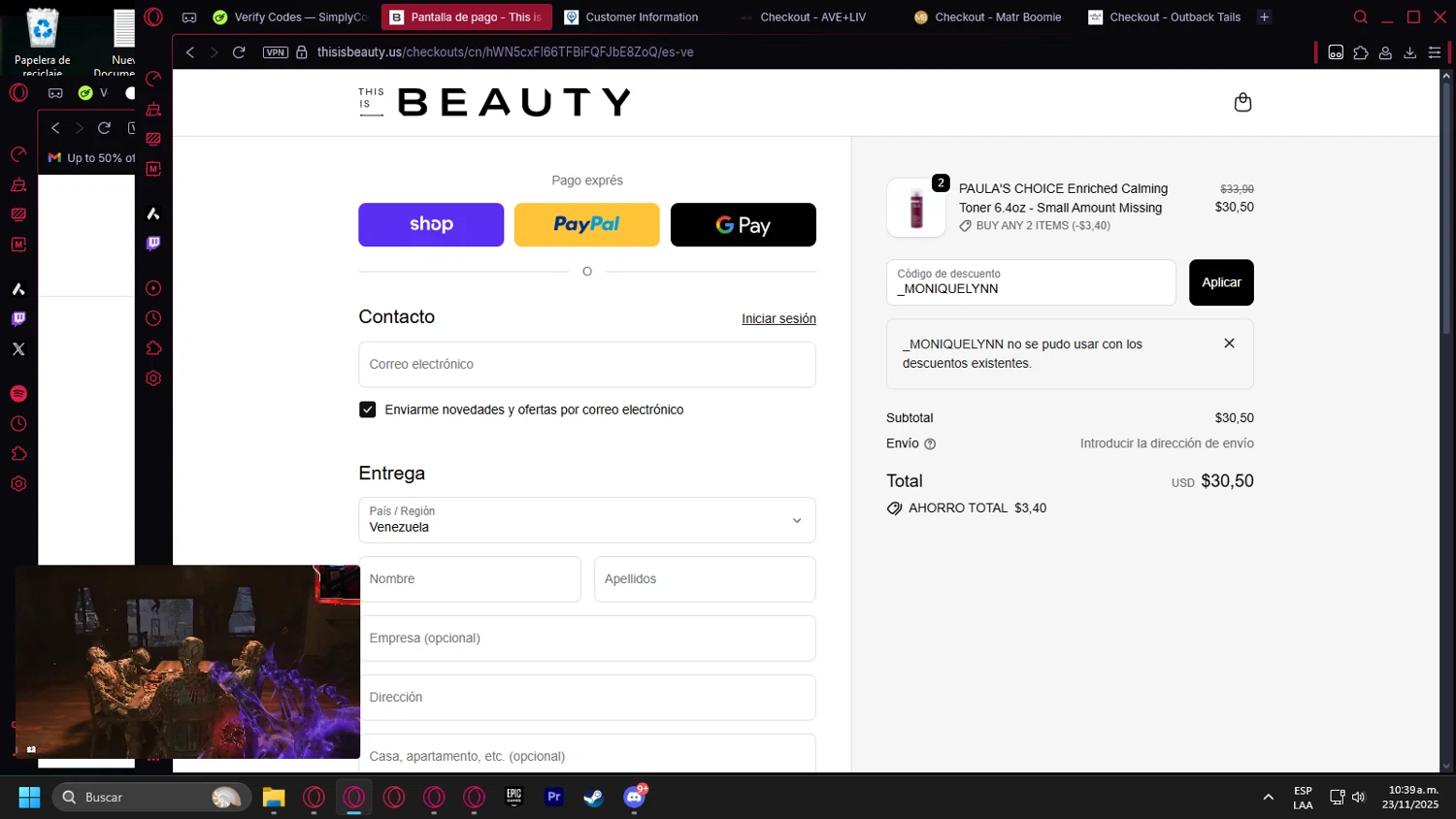Viewport: 1456px width, 819px height.
Task: Switch to the Checkout - AVE+LIV tab
Action: click(x=813, y=17)
